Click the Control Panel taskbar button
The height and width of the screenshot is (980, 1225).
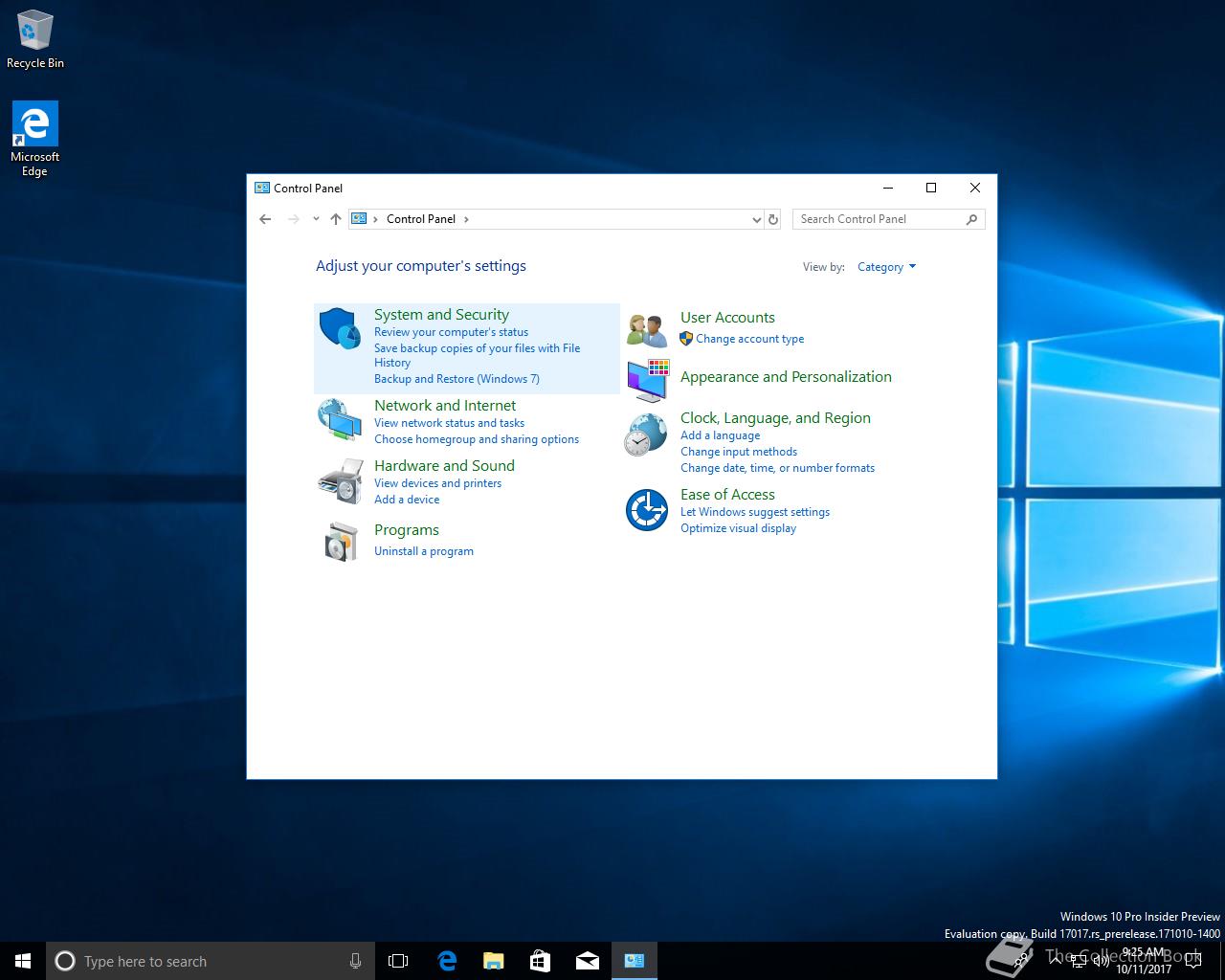(x=635, y=961)
